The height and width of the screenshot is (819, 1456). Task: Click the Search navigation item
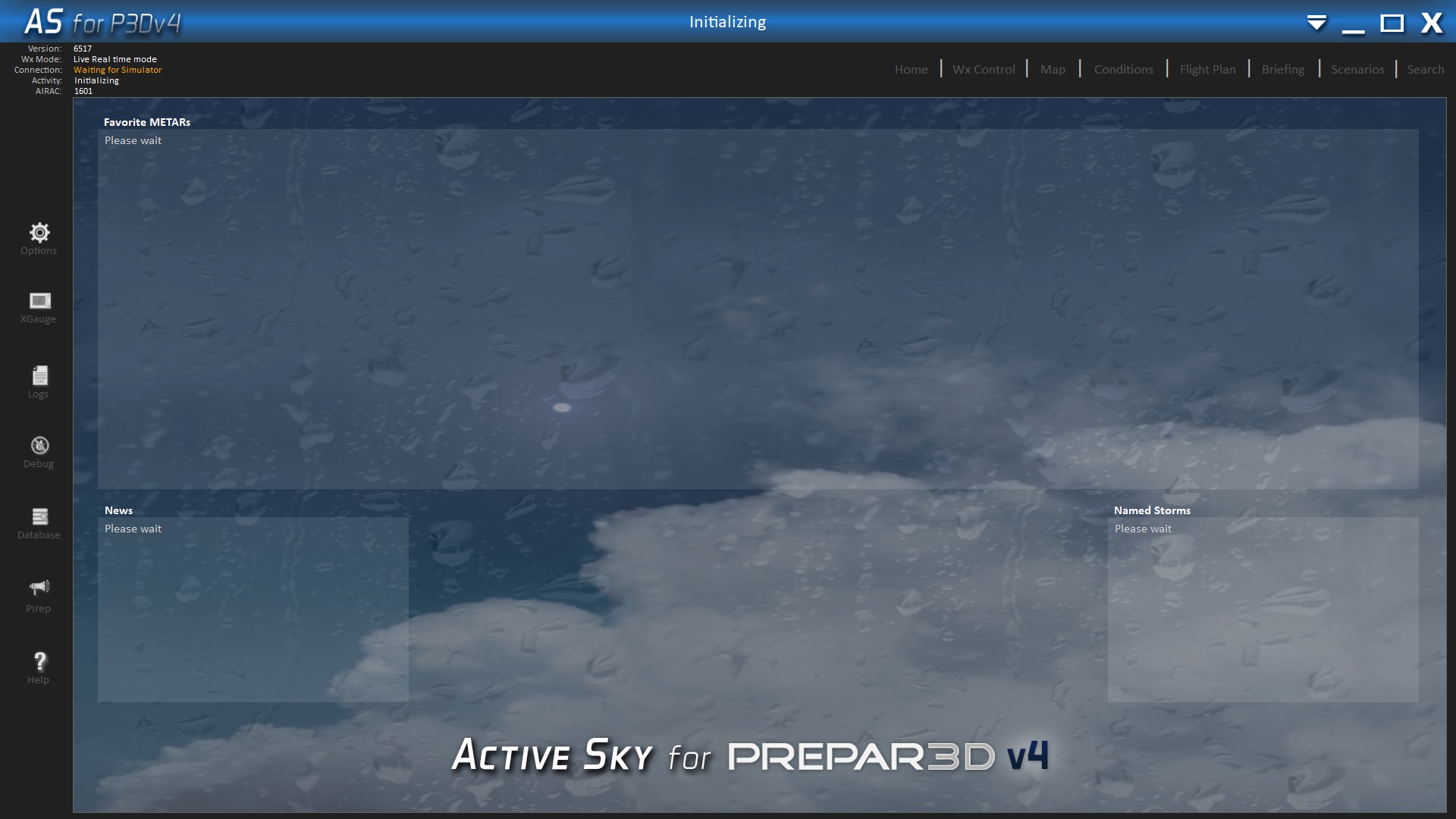click(1425, 68)
